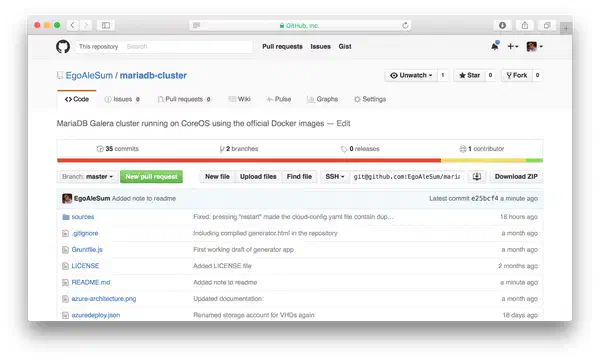Click the yellow language bar segment

click(483, 160)
